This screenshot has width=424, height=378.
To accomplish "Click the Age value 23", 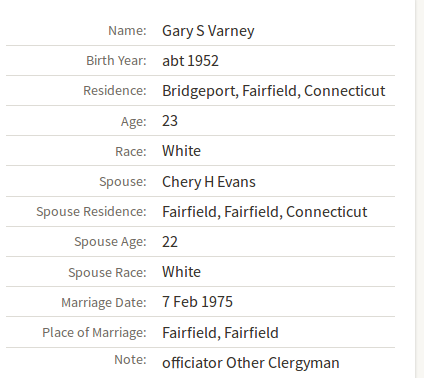I will [x=170, y=121].
